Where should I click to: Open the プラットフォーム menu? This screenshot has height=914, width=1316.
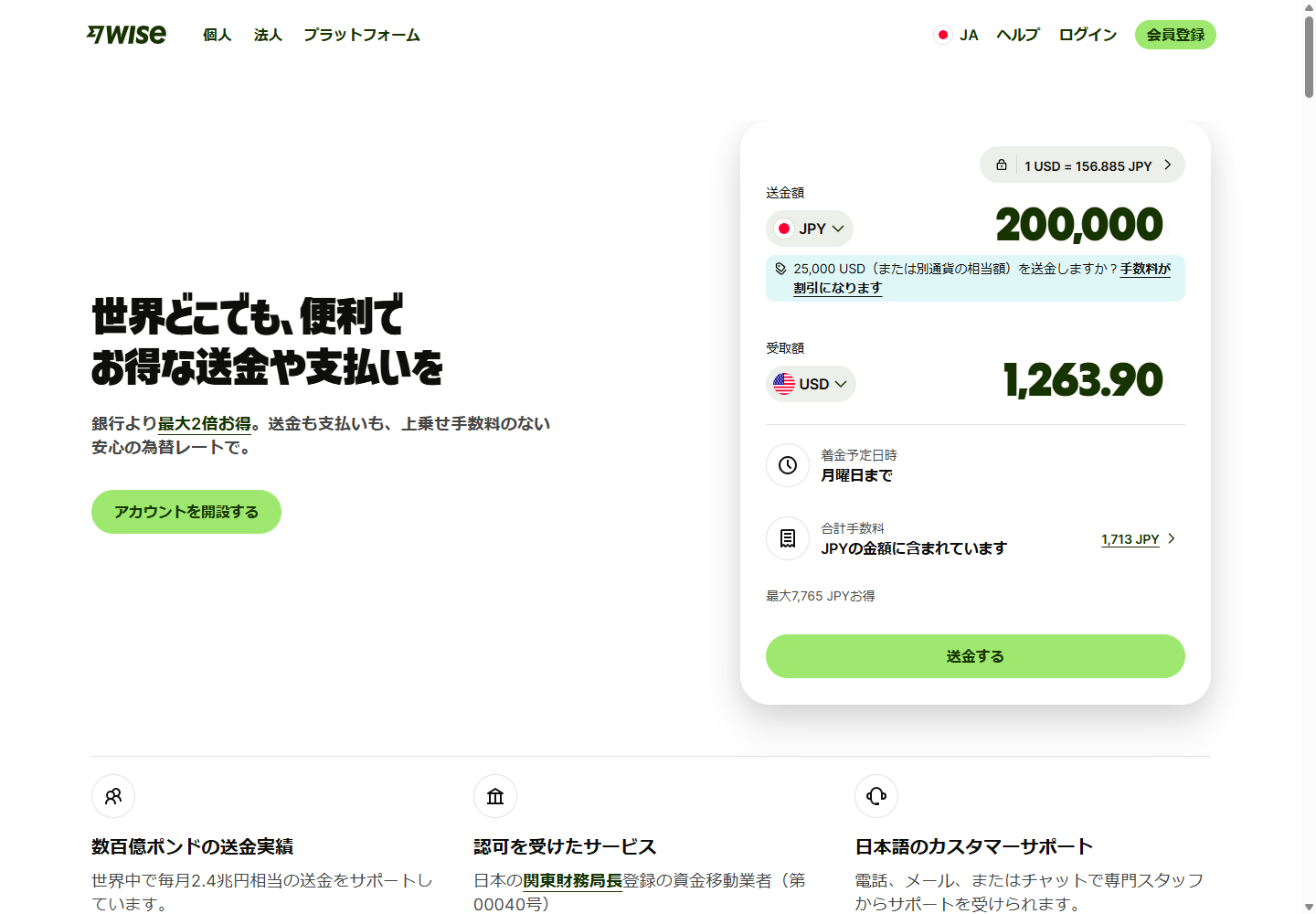362,35
